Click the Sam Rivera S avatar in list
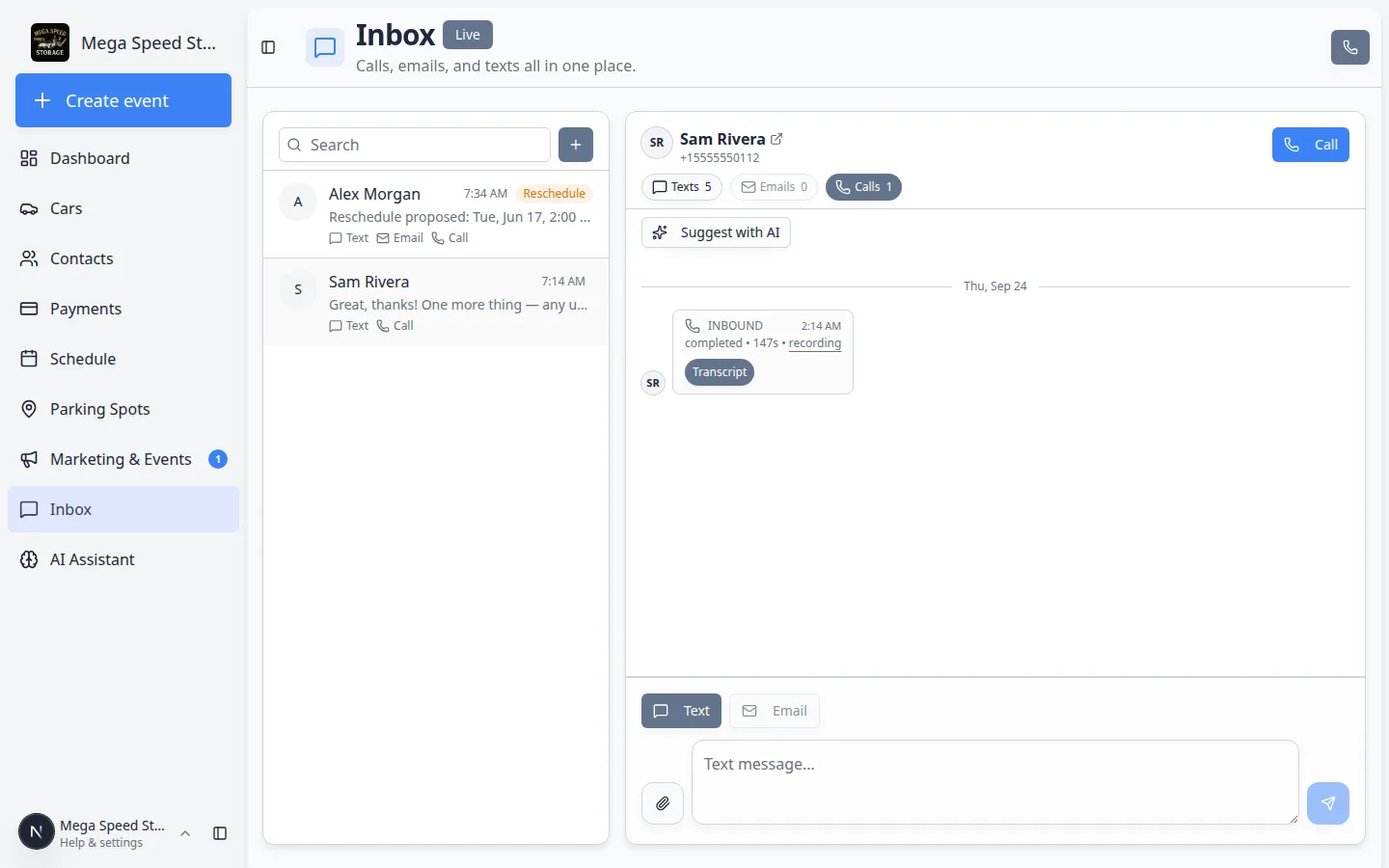Image resolution: width=1389 pixels, height=868 pixels. pyautogui.click(x=298, y=289)
